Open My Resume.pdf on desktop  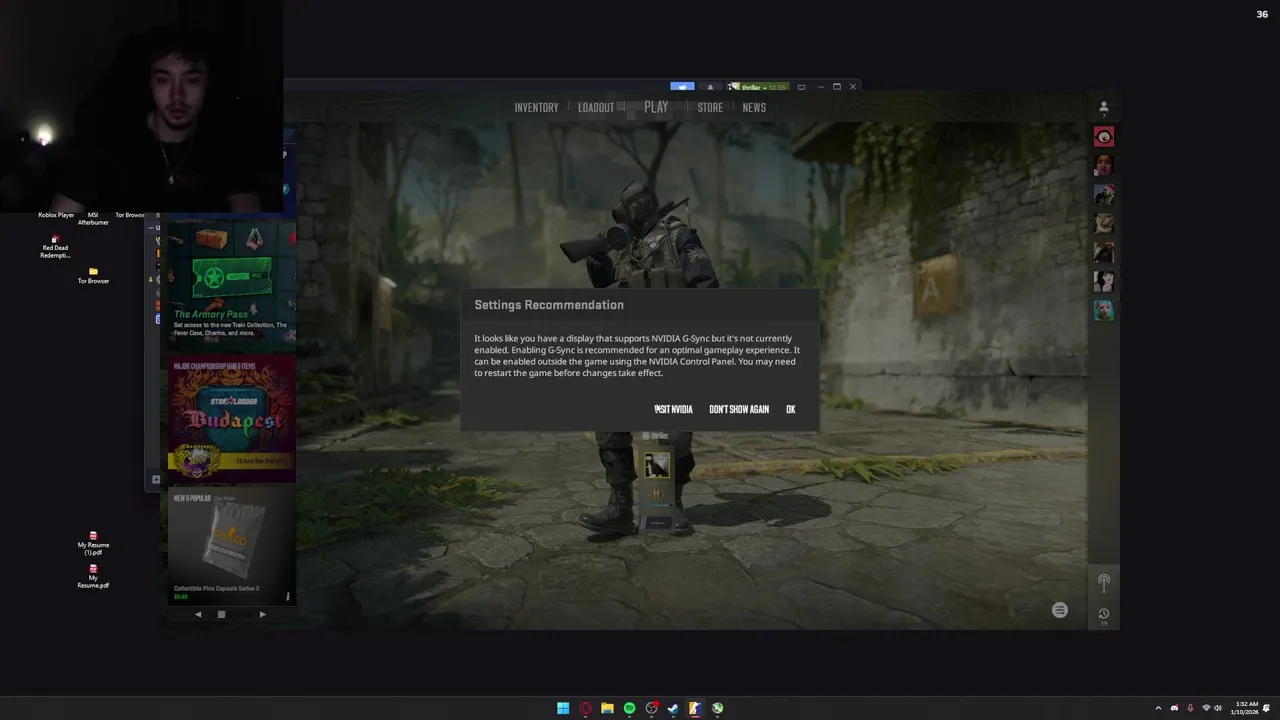(x=93, y=576)
